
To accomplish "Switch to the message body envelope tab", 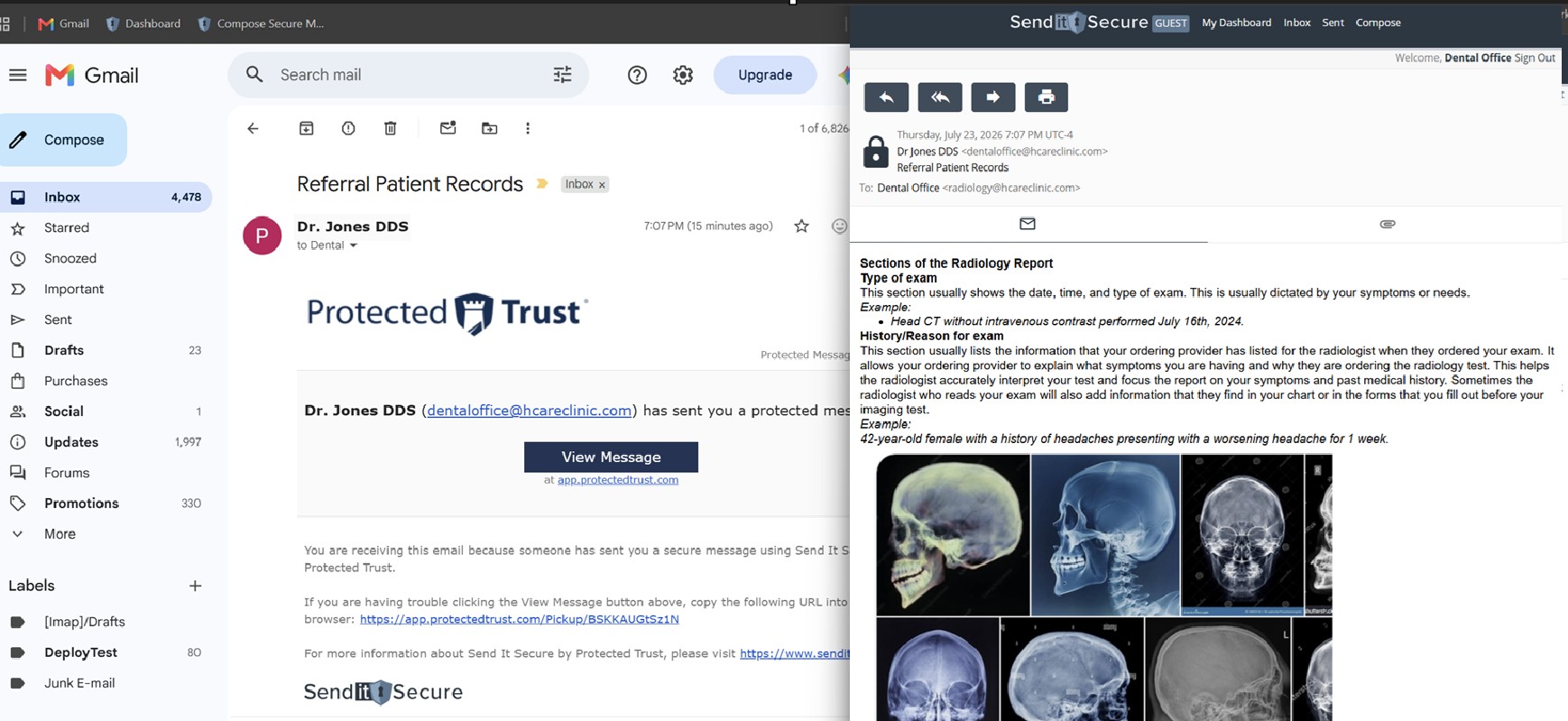I will (x=1028, y=224).
